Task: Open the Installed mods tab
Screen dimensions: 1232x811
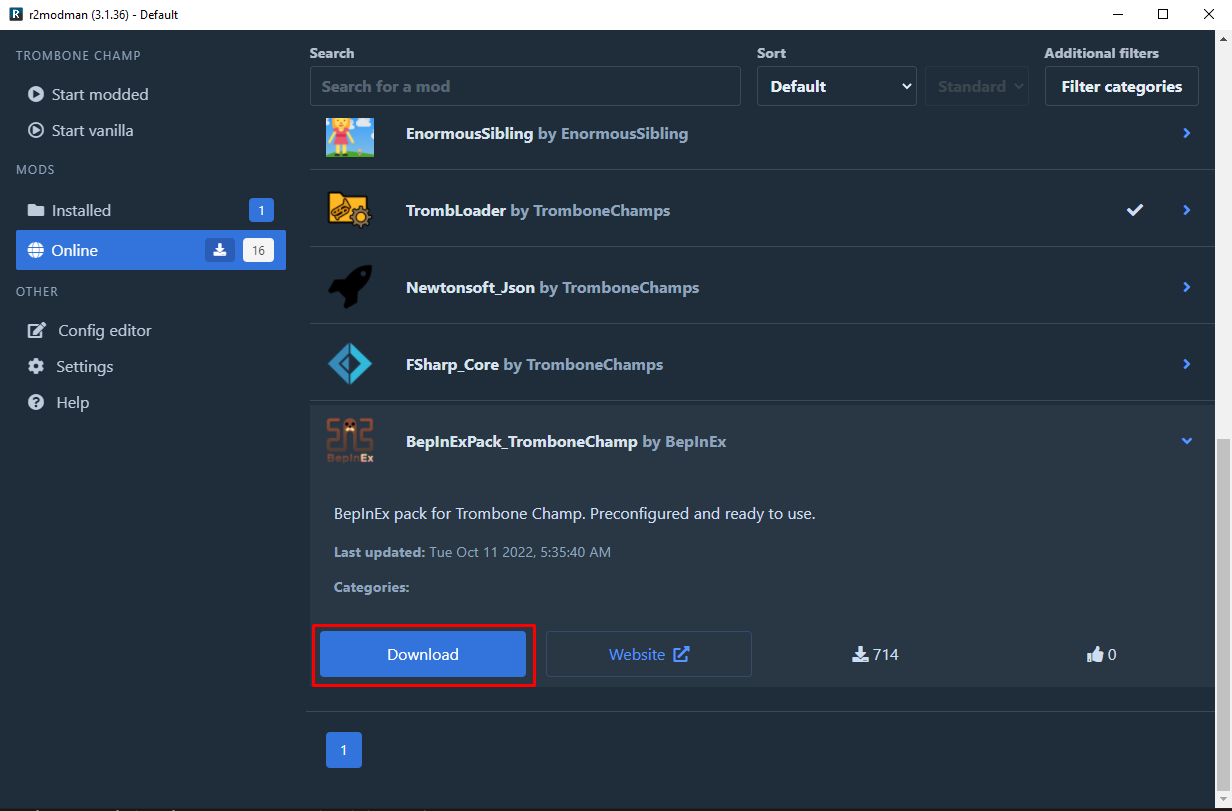Action: pyautogui.click(x=151, y=210)
